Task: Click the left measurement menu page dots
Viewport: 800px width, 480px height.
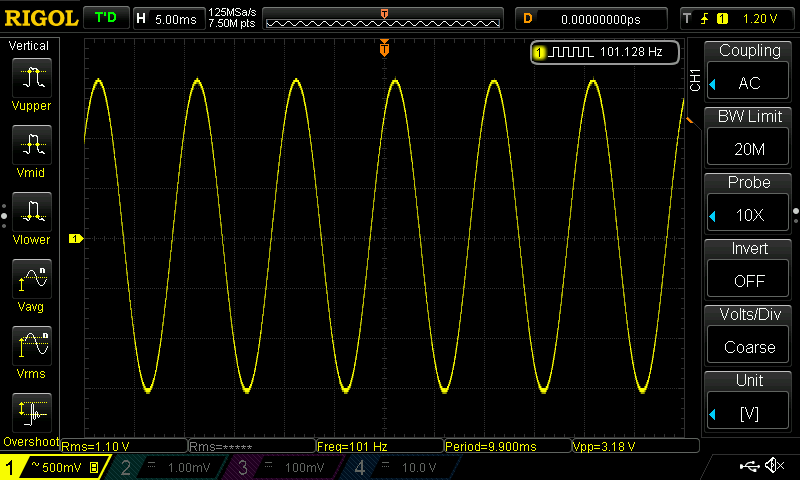Action: [x=4, y=216]
